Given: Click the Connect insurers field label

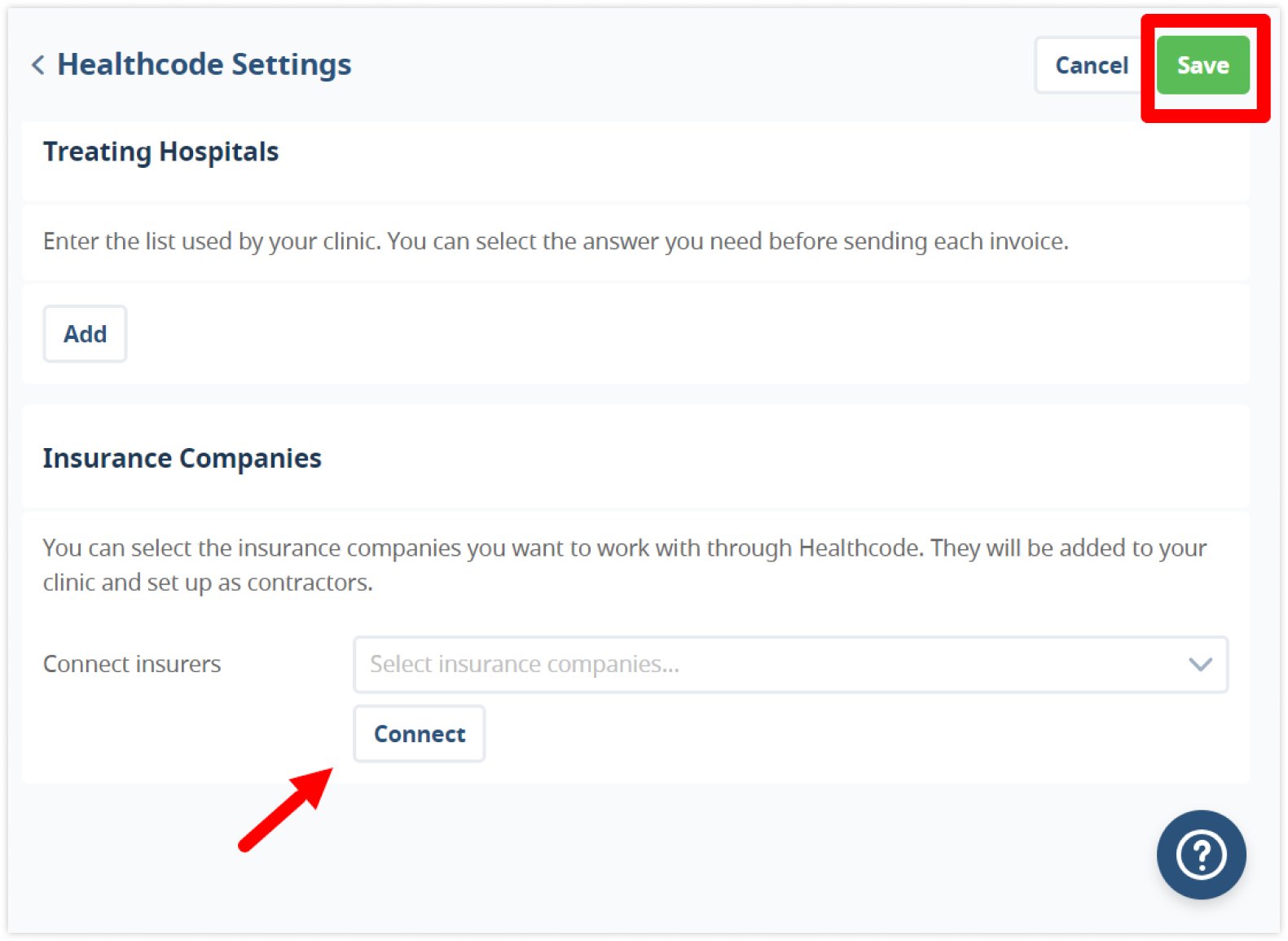Looking at the screenshot, I should [x=132, y=665].
